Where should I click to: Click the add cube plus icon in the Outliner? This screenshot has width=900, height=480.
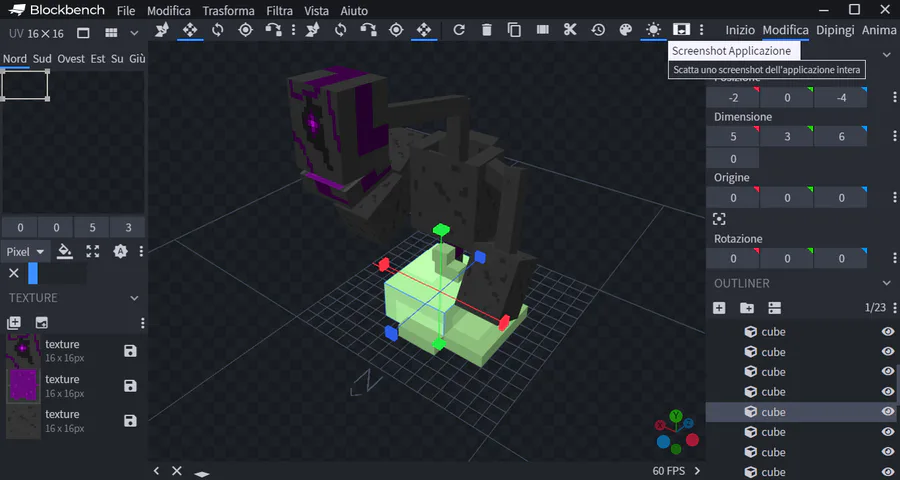pos(719,308)
